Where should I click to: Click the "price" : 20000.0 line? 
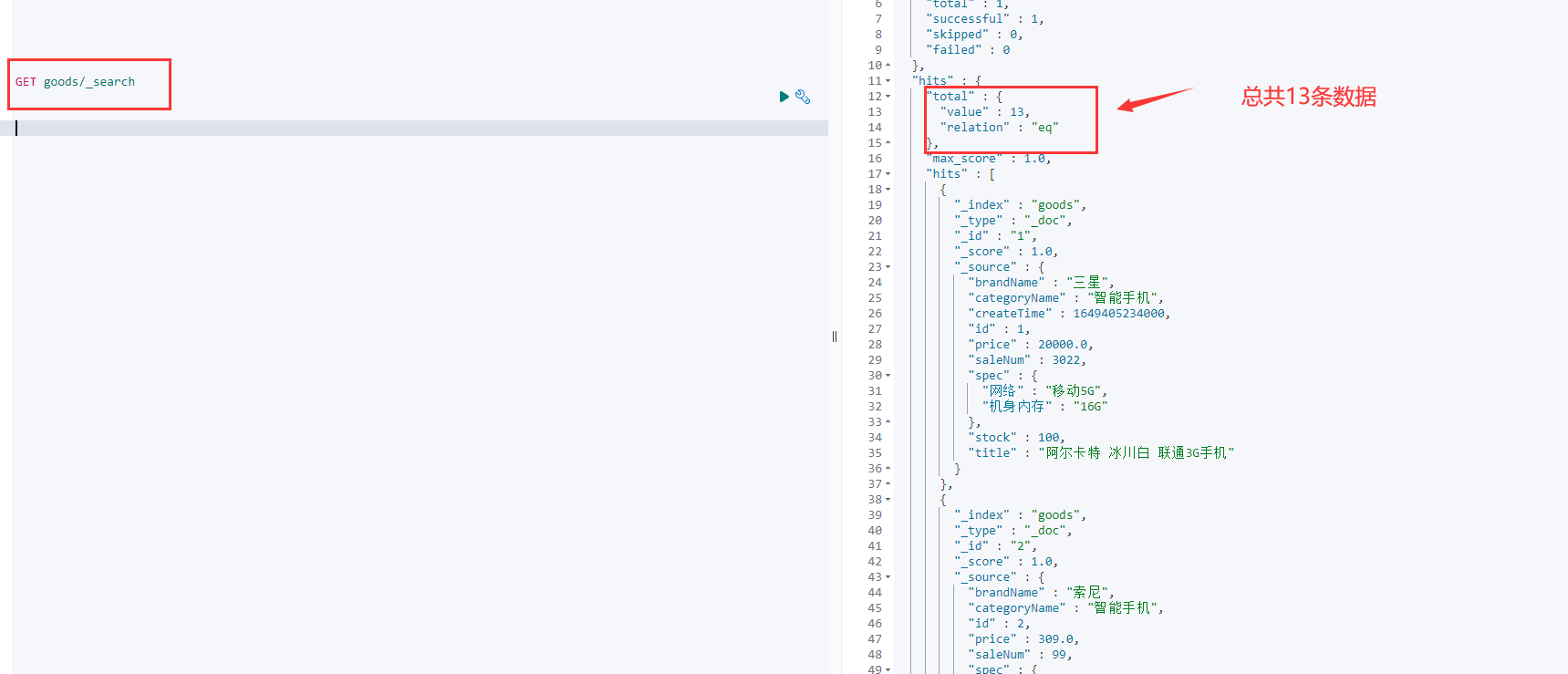[x=1031, y=345]
